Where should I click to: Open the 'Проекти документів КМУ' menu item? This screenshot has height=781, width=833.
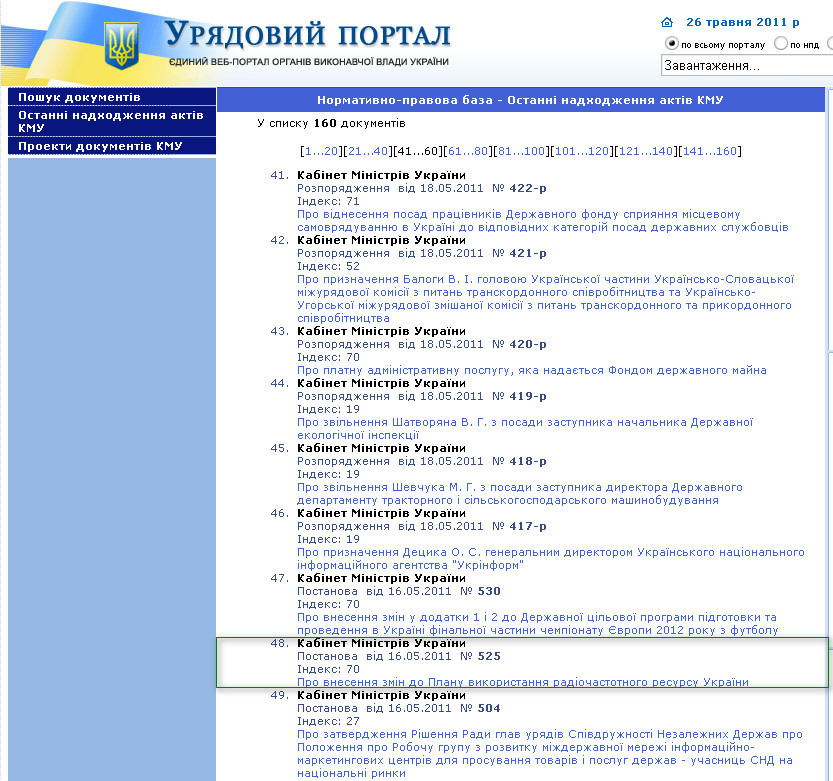click(x=112, y=146)
